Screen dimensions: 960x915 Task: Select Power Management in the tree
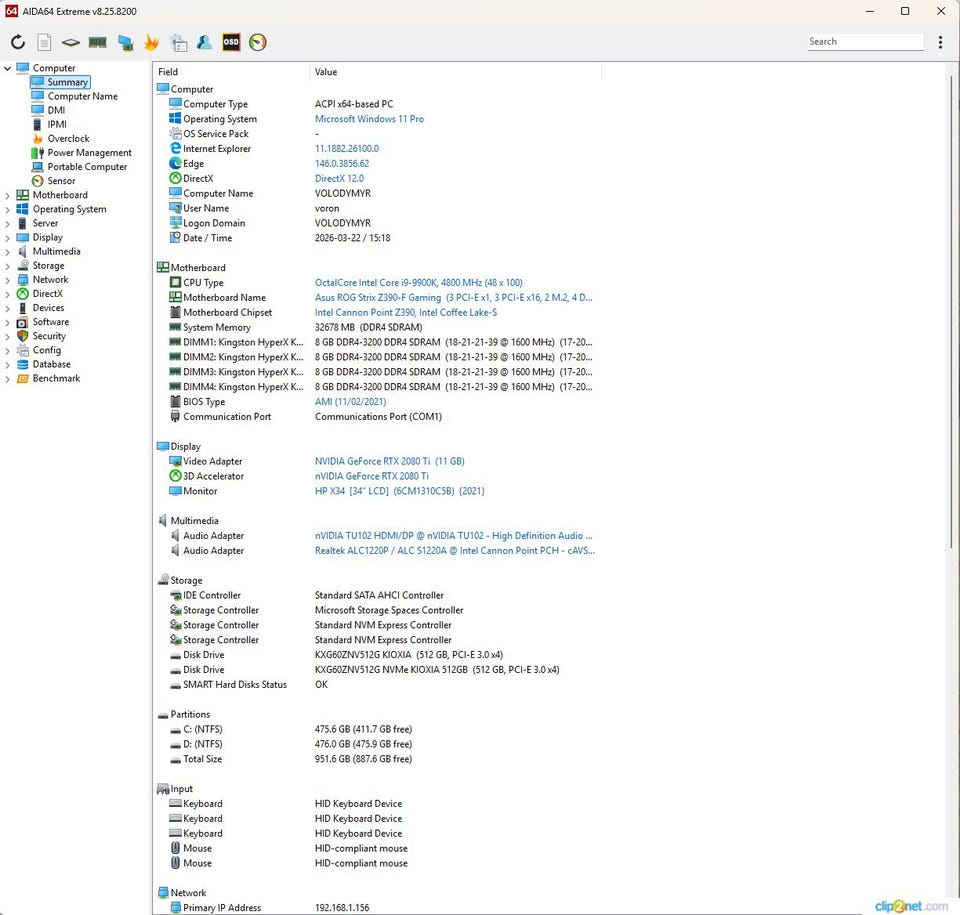tap(89, 153)
